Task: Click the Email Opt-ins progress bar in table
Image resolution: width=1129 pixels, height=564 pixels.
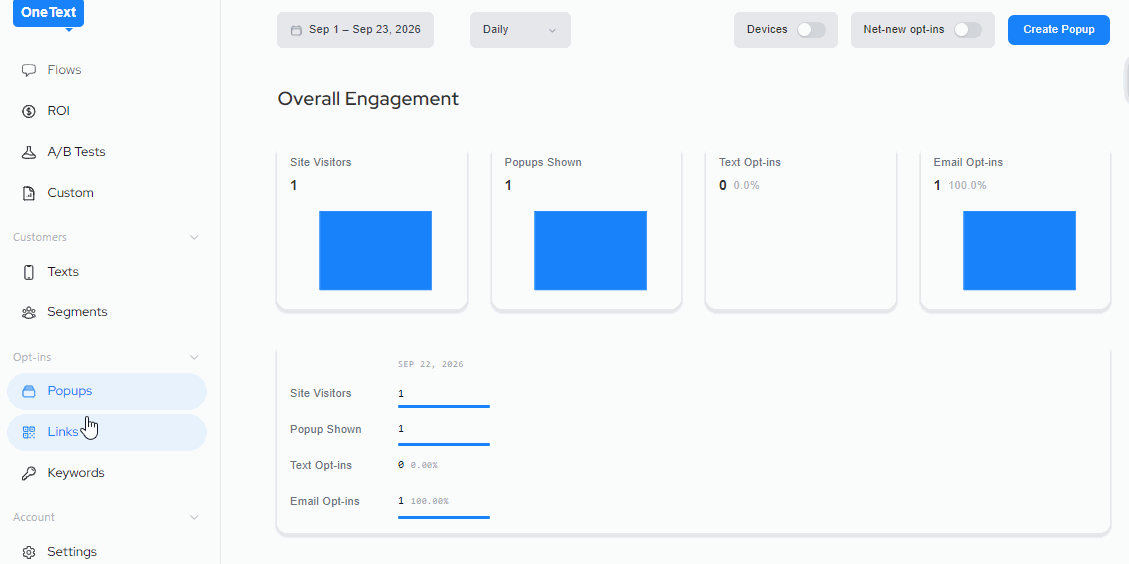Action: click(x=444, y=517)
